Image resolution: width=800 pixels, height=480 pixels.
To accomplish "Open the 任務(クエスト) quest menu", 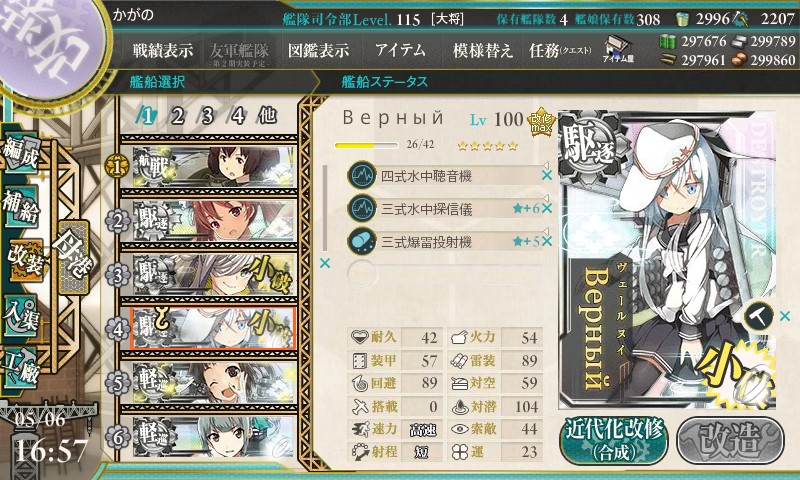I will [560, 50].
